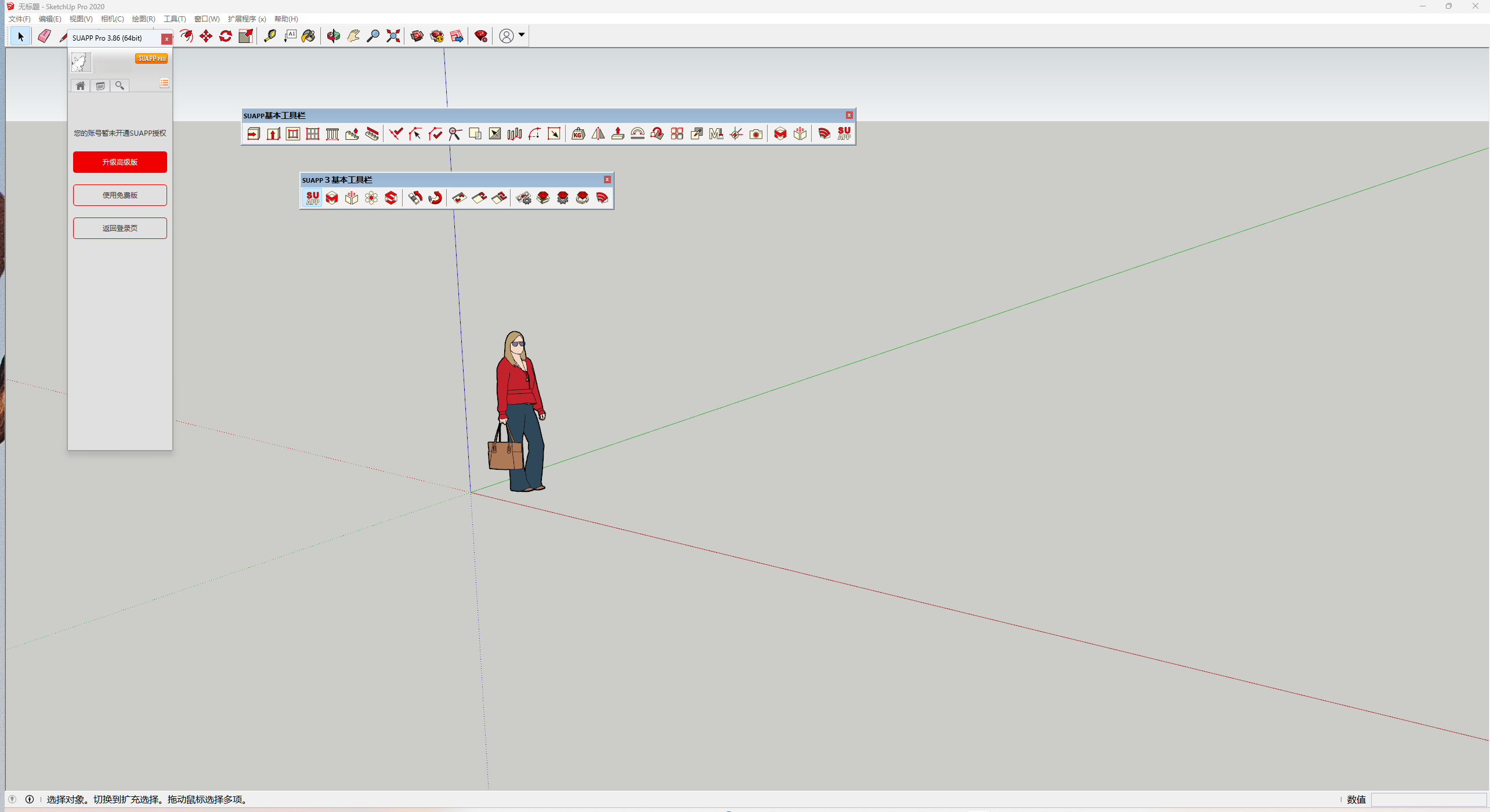This screenshot has height=812, width=1490.
Task: Open the 相机(C) menu
Action: (x=112, y=19)
